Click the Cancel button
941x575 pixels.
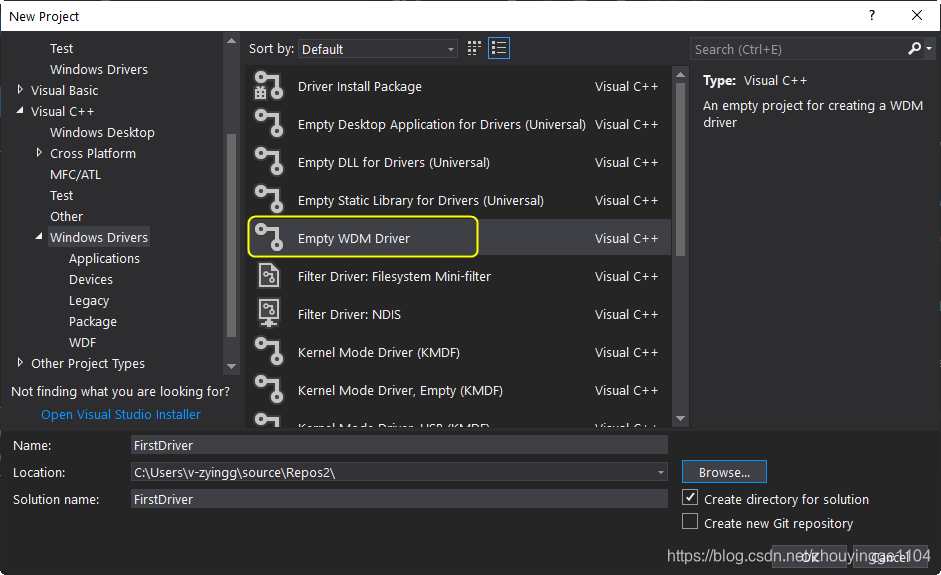coord(890,556)
